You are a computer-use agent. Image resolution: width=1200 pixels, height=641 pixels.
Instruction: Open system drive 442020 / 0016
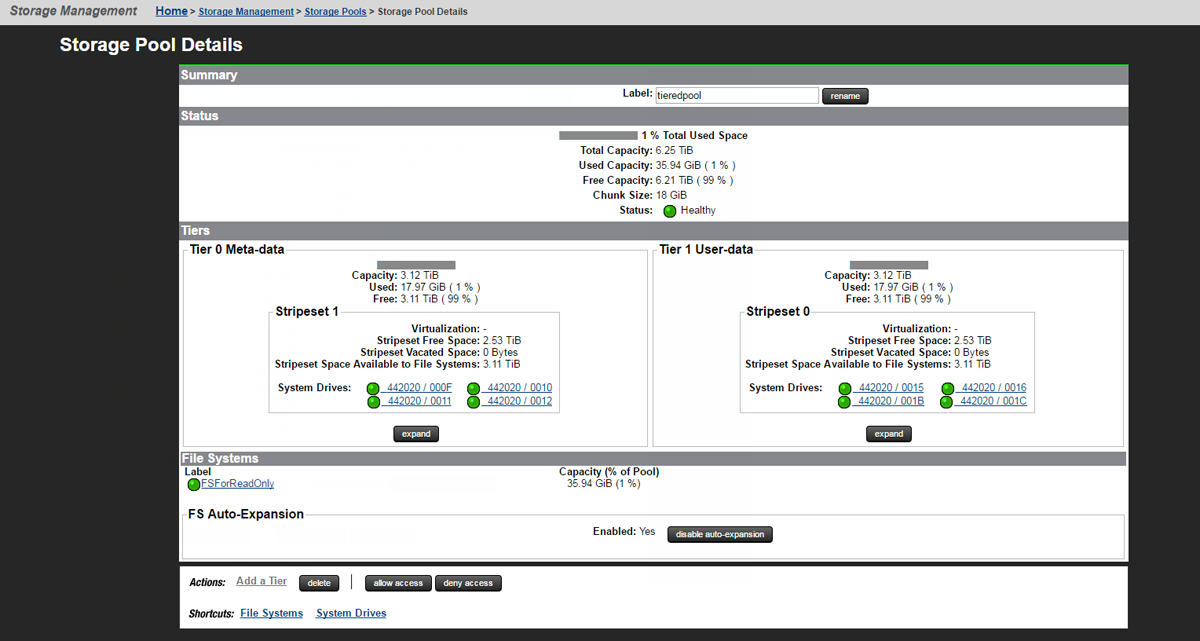coord(993,388)
